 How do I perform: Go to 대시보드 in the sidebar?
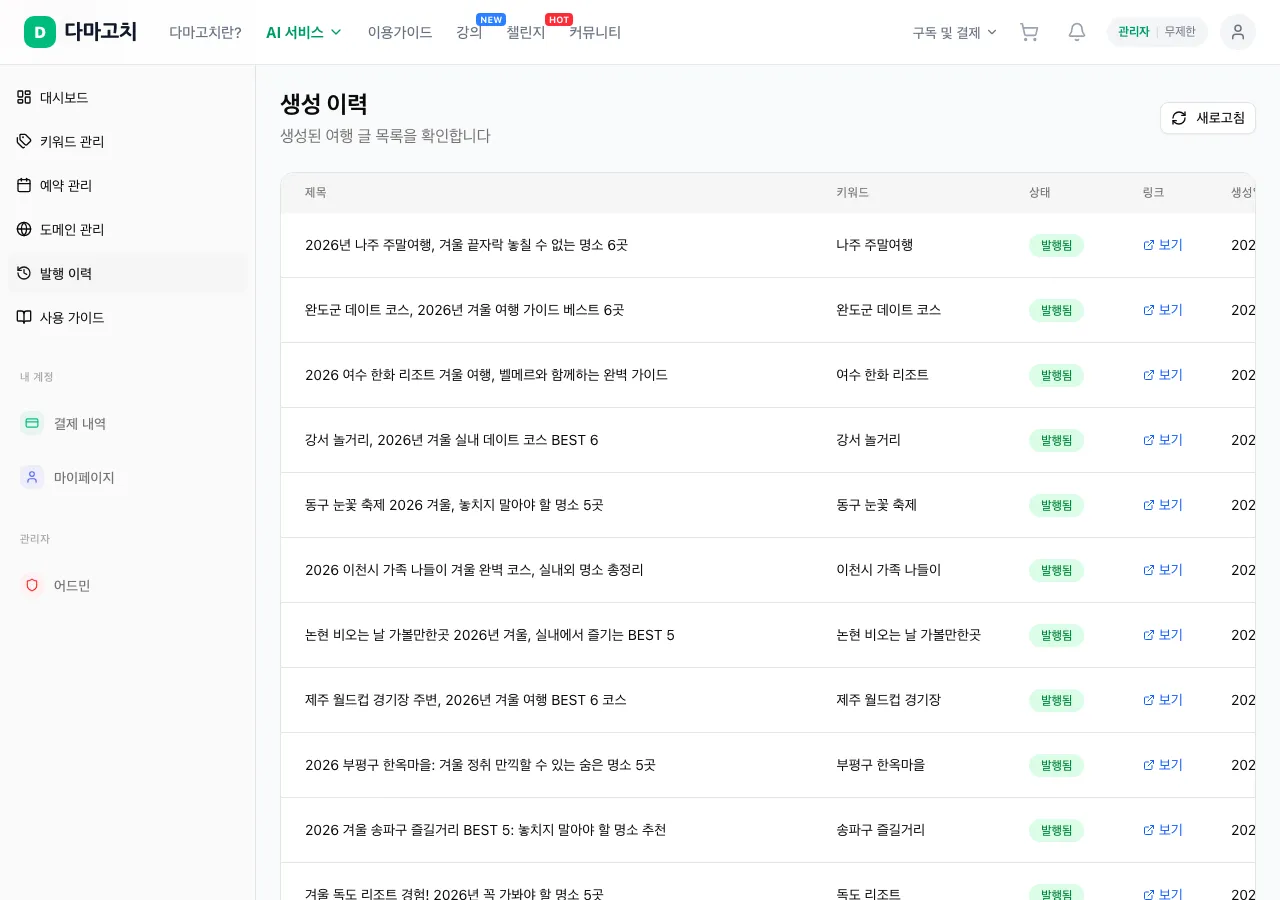(127, 97)
